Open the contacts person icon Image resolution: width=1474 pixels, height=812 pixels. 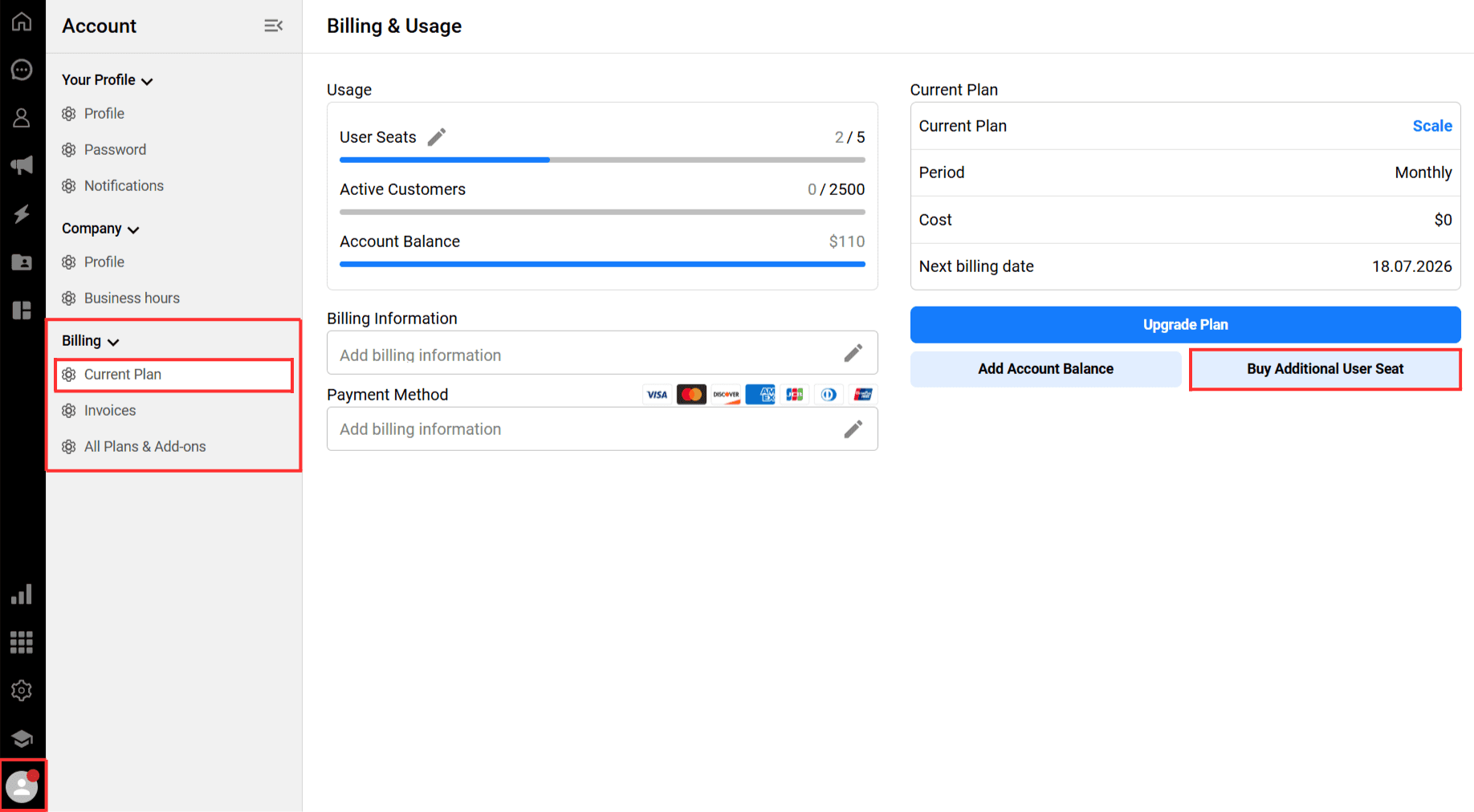click(x=22, y=118)
